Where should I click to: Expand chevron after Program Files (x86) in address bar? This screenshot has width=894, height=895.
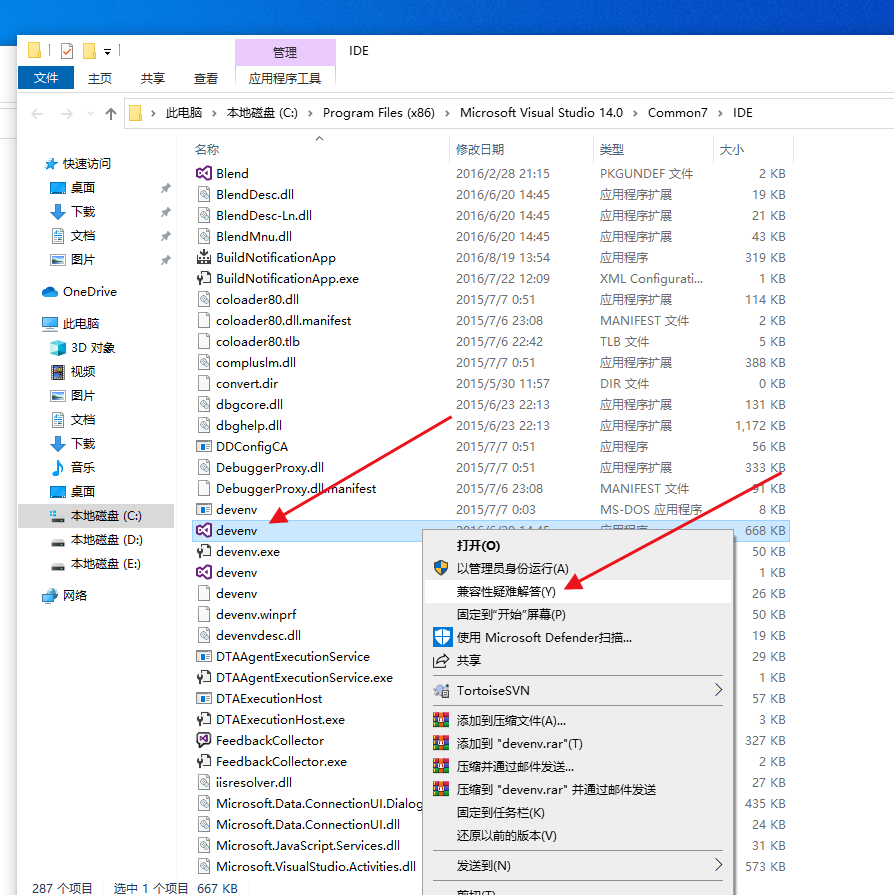447,113
